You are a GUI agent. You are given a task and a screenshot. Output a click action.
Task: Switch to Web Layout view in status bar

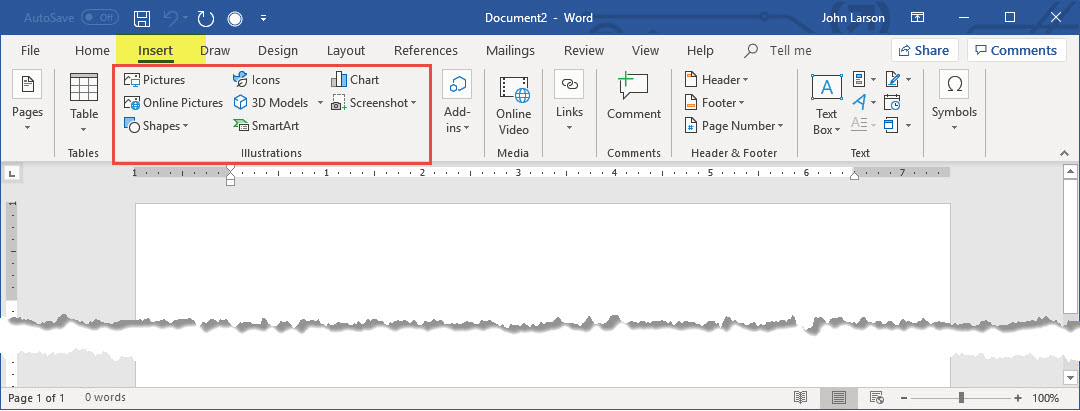[876, 397]
